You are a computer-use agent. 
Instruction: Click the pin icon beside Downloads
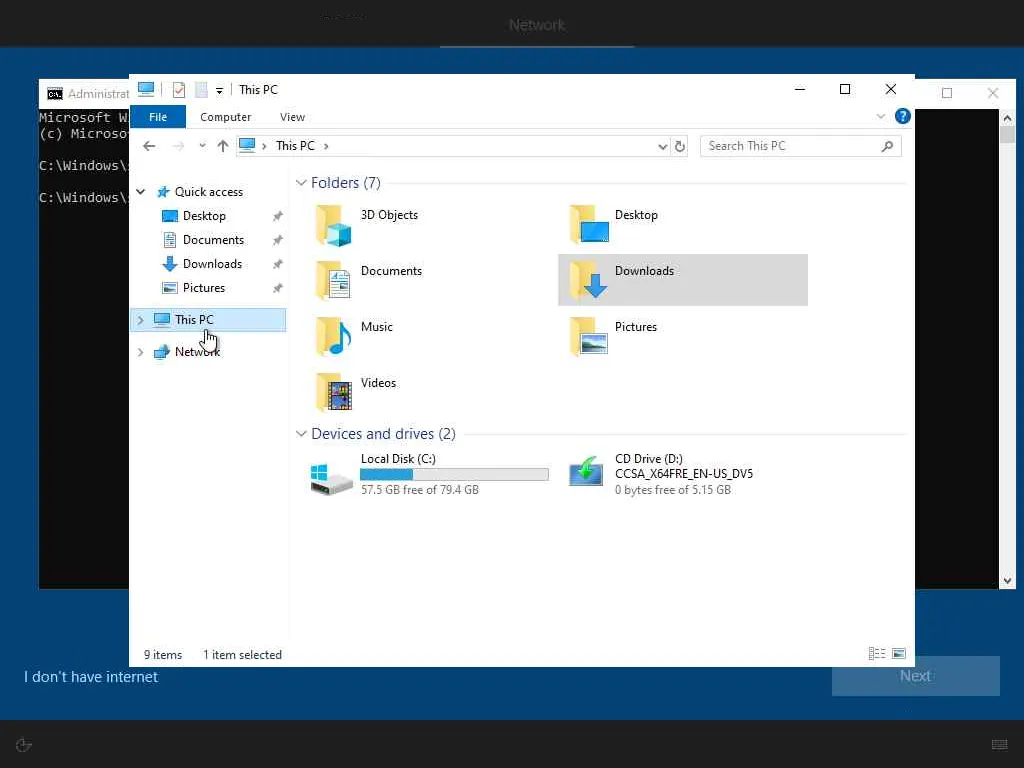(x=278, y=264)
